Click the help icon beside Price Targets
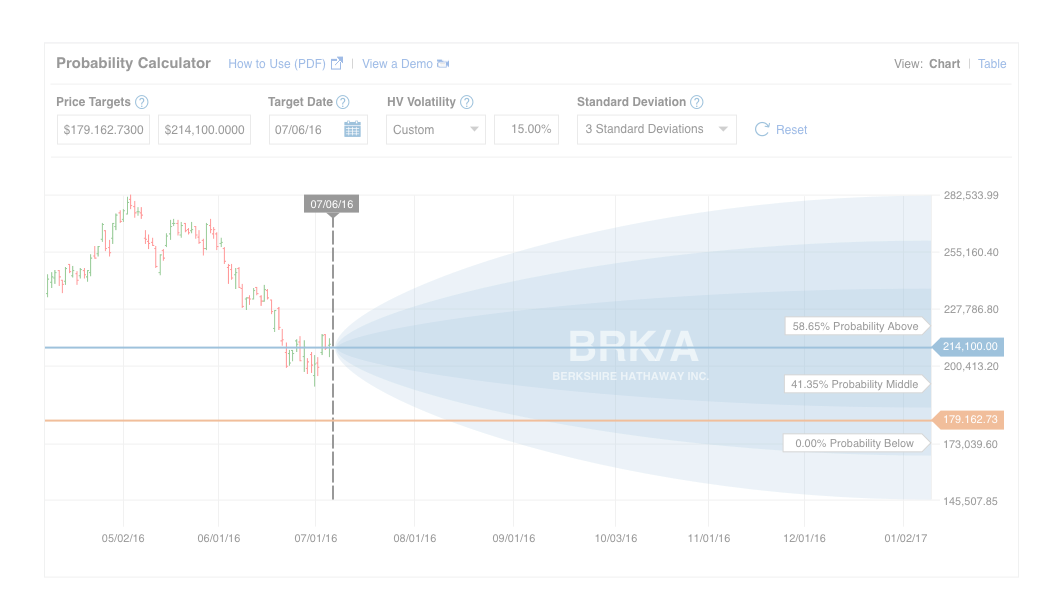Viewport: 1040px width, 613px height. click(142, 102)
